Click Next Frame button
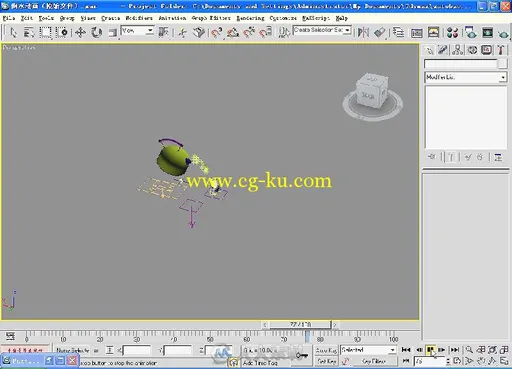512x369 pixels. coord(442,350)
